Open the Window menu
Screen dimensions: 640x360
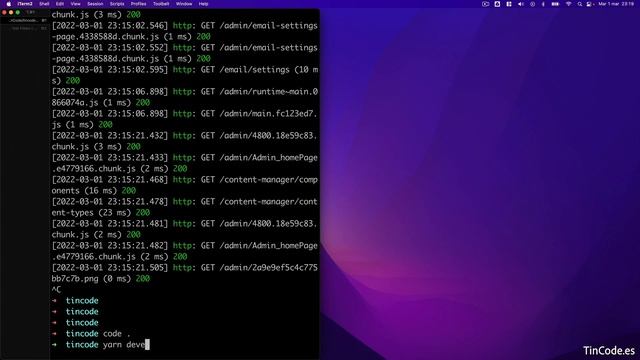coord(184,4)
